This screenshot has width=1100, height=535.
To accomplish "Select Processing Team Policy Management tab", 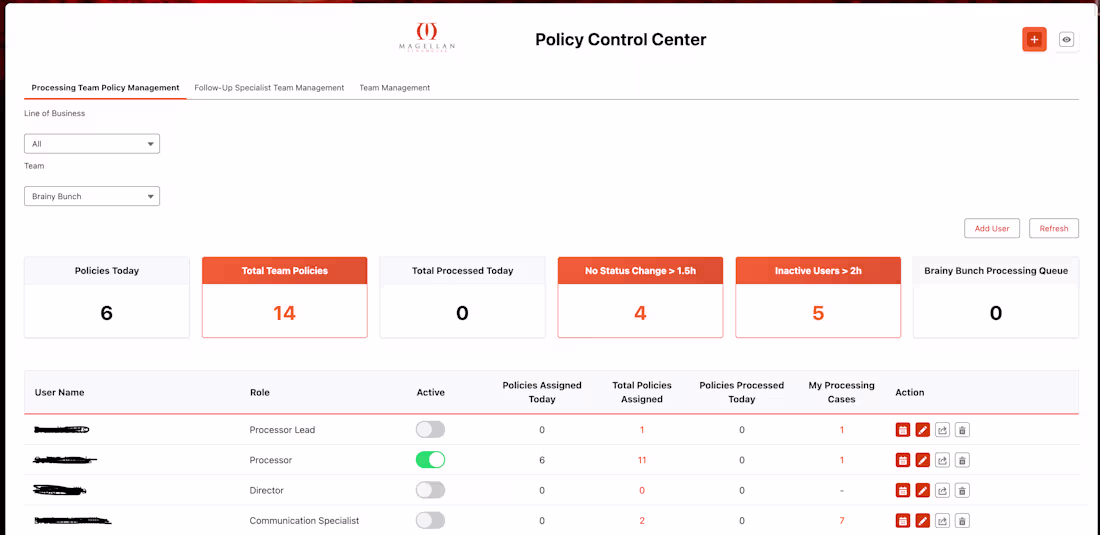I will [x=105, y=88].
